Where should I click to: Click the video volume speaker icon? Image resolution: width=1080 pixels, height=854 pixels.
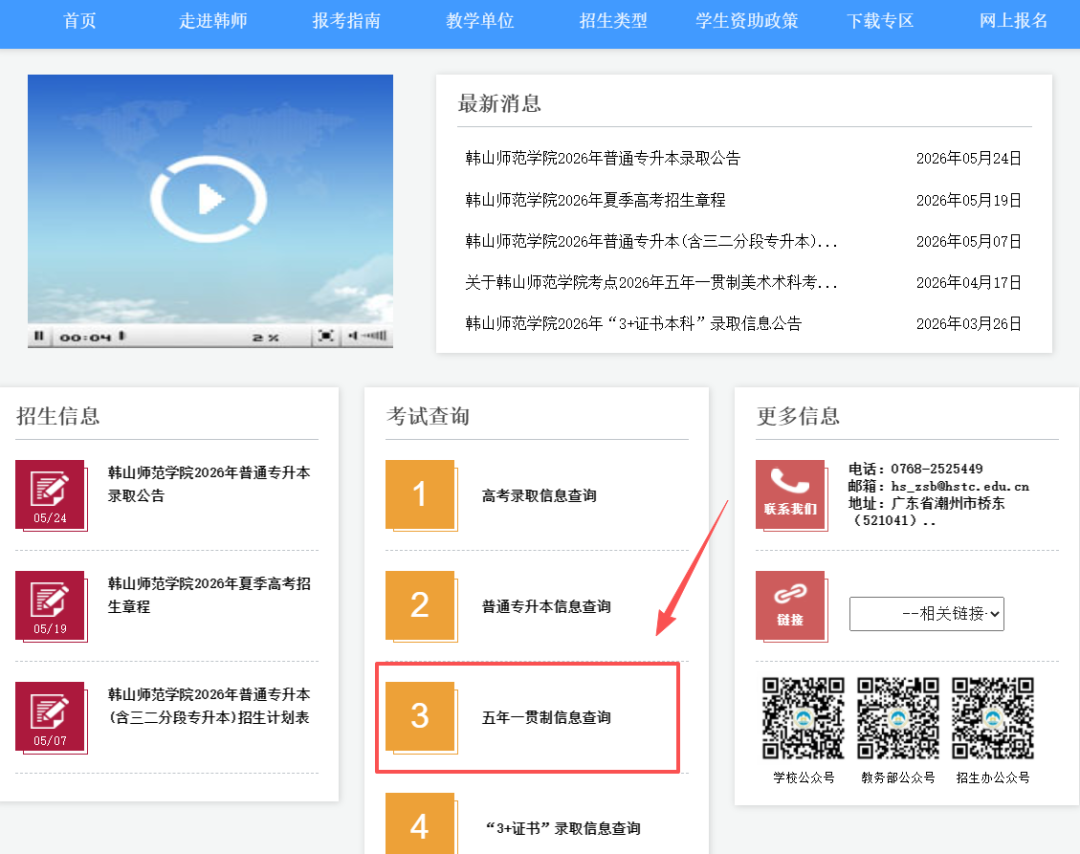click(353, 336)
